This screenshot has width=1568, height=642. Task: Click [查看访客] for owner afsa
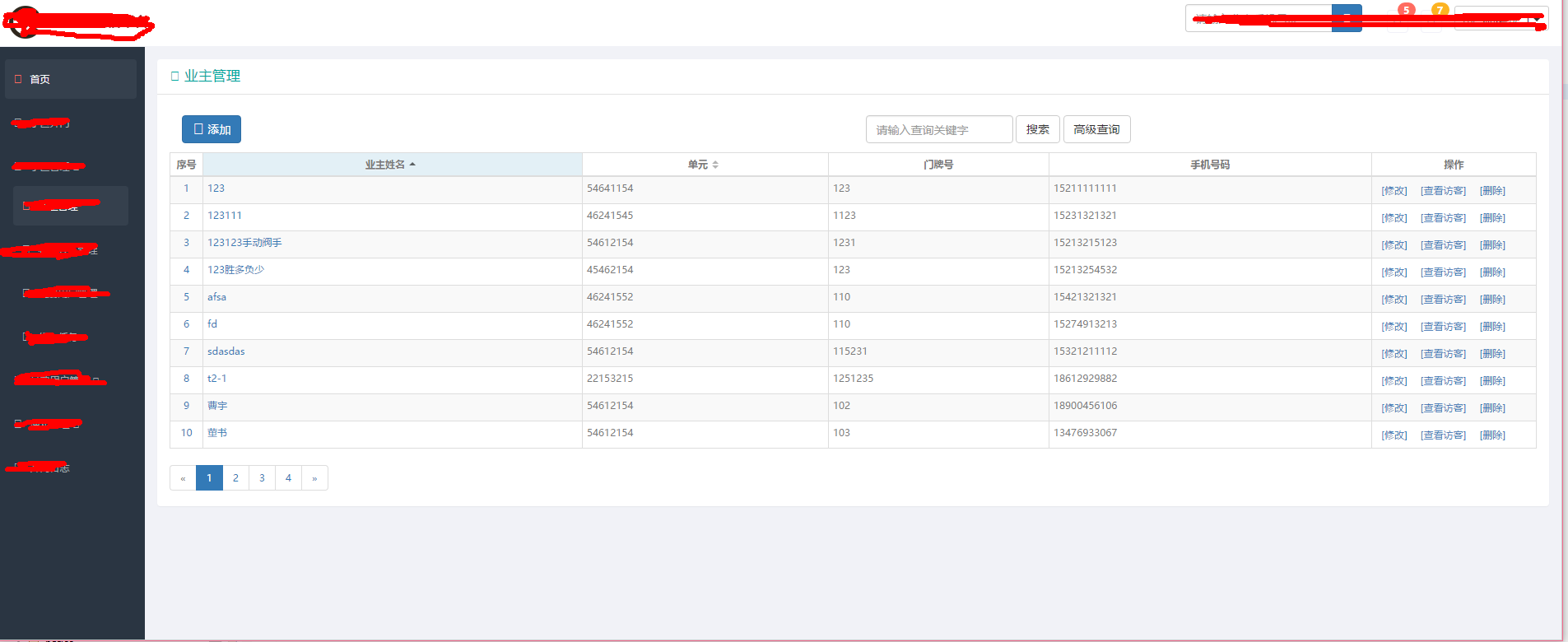click(x=1443, y=300)
